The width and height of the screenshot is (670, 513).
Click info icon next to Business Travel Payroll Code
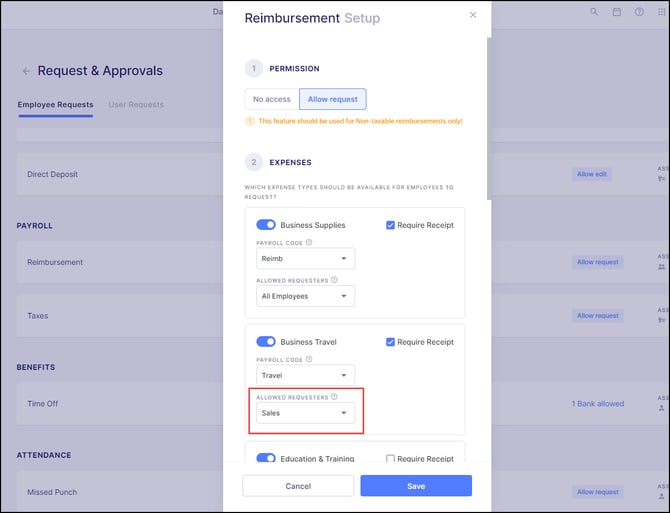(309, 359)
